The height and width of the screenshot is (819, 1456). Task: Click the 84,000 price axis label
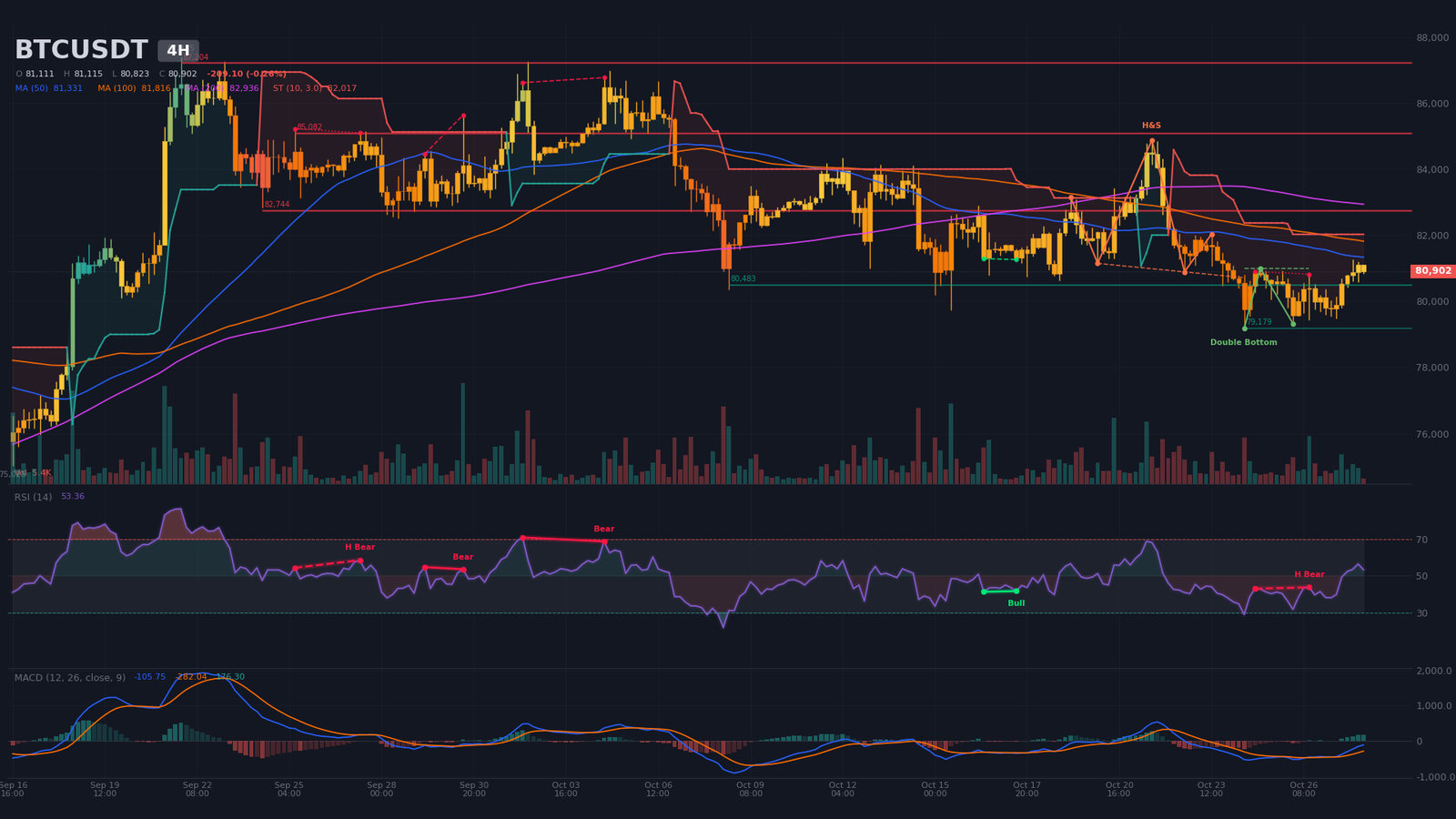pyautogui.click(x=1432, y=170)
